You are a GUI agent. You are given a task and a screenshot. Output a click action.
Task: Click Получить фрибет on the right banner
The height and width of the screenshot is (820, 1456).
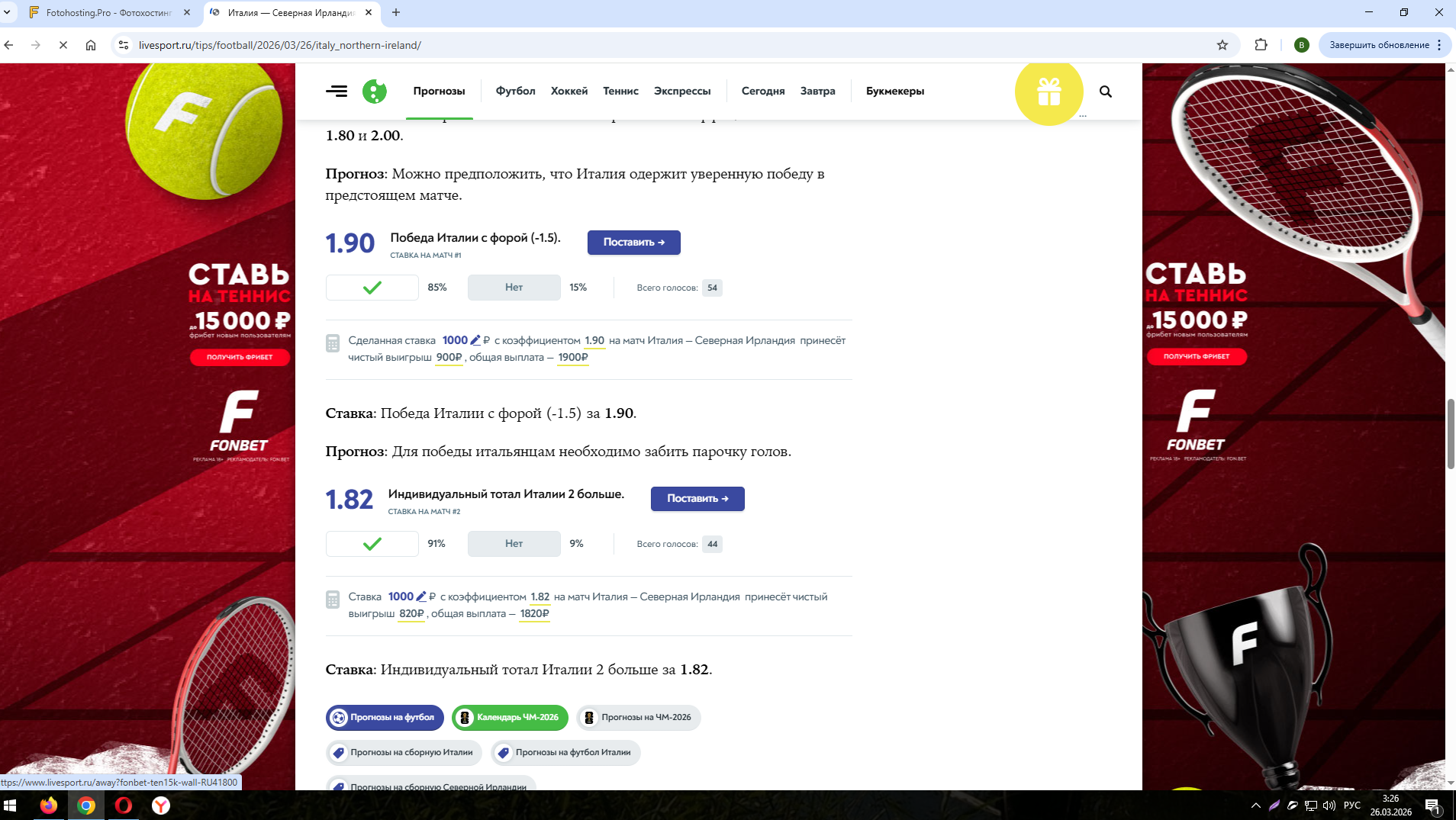point(1197,356)
